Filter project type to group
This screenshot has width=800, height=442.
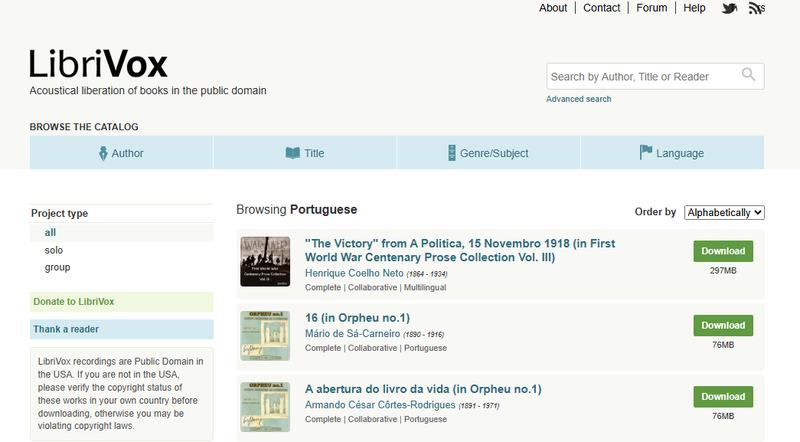click(x=57, y=267)
